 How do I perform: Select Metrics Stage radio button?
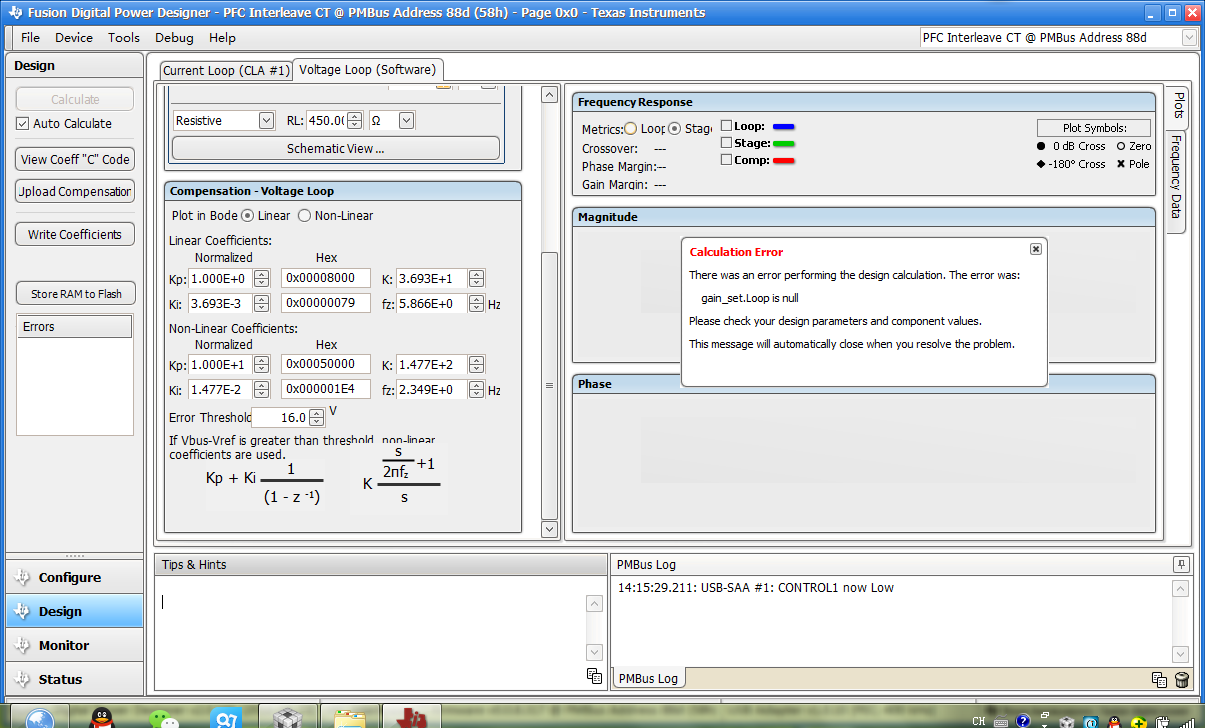(x=675, y=129)
